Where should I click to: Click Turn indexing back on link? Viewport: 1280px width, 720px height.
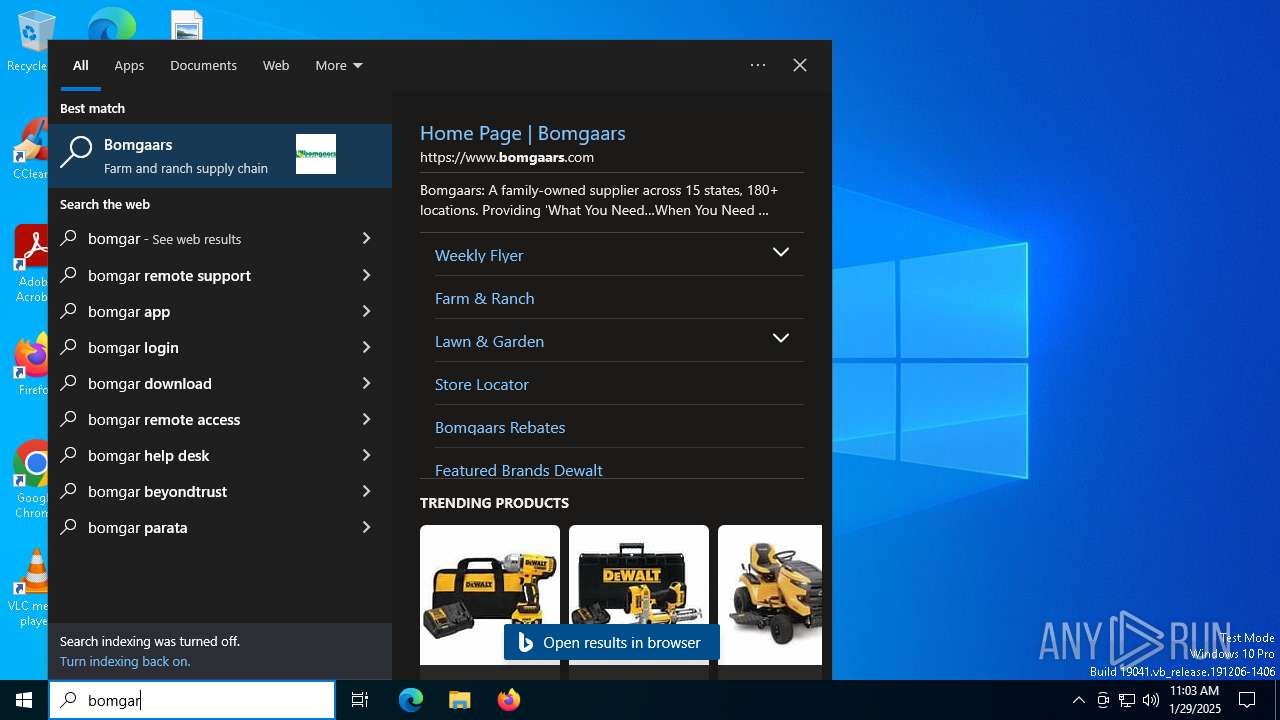click(125, 661)
